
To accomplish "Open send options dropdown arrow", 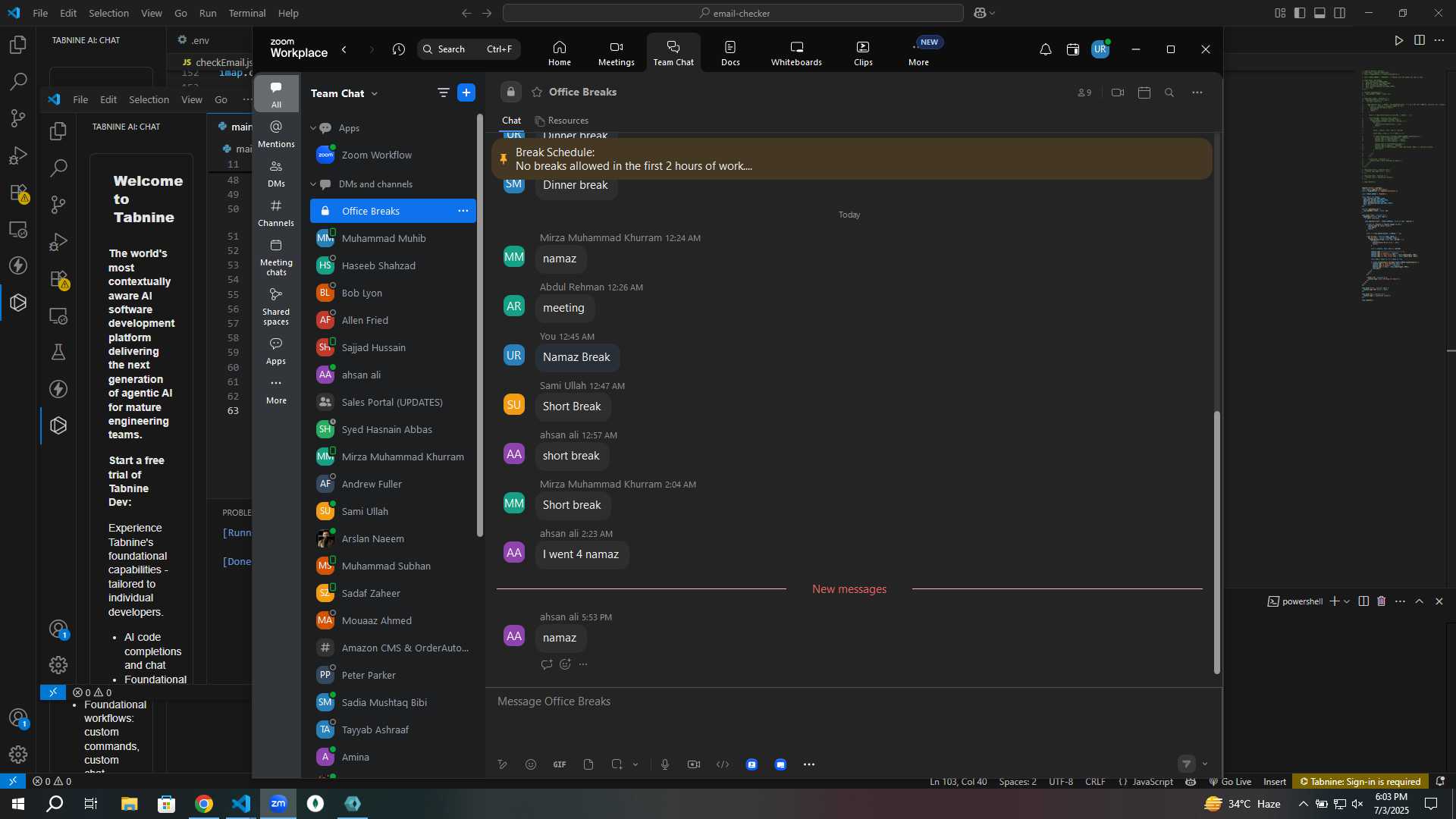I will tap(1205, 764).
